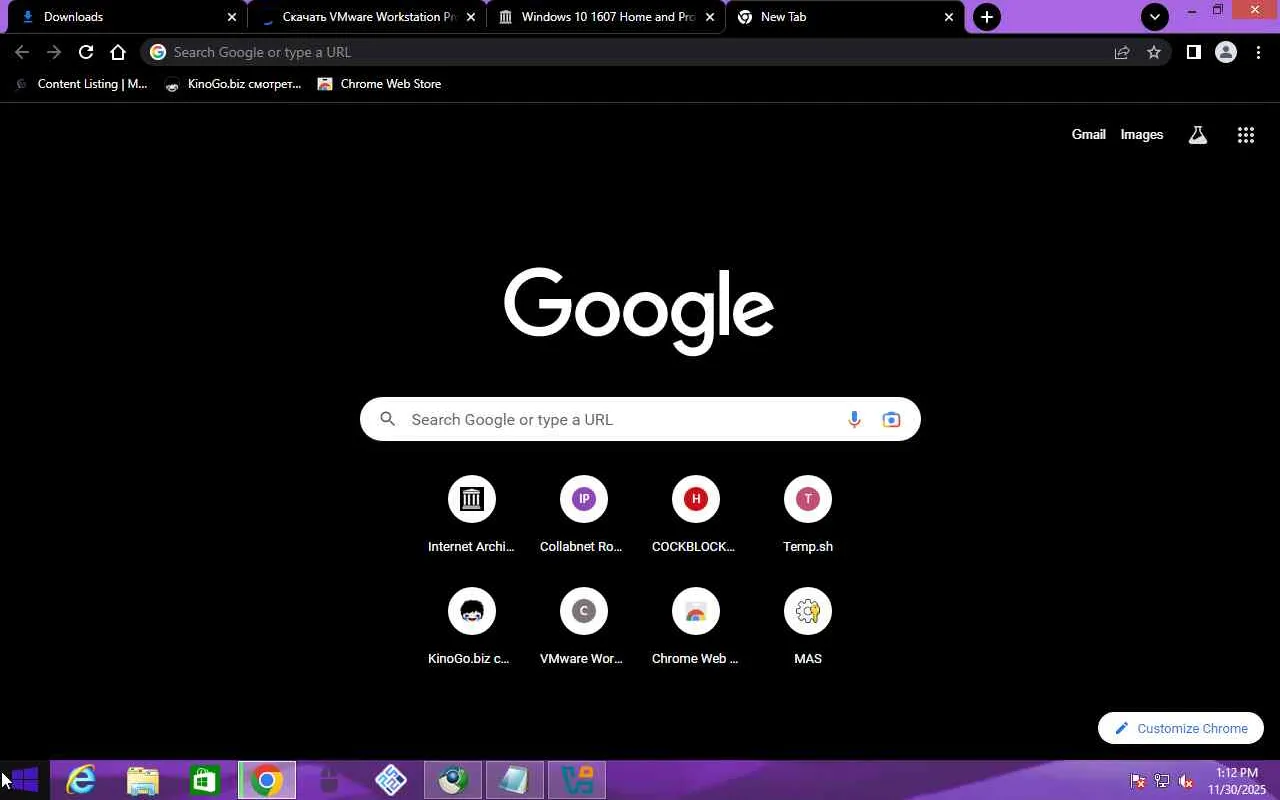Open Action Center flag icon in tray

1138,781
